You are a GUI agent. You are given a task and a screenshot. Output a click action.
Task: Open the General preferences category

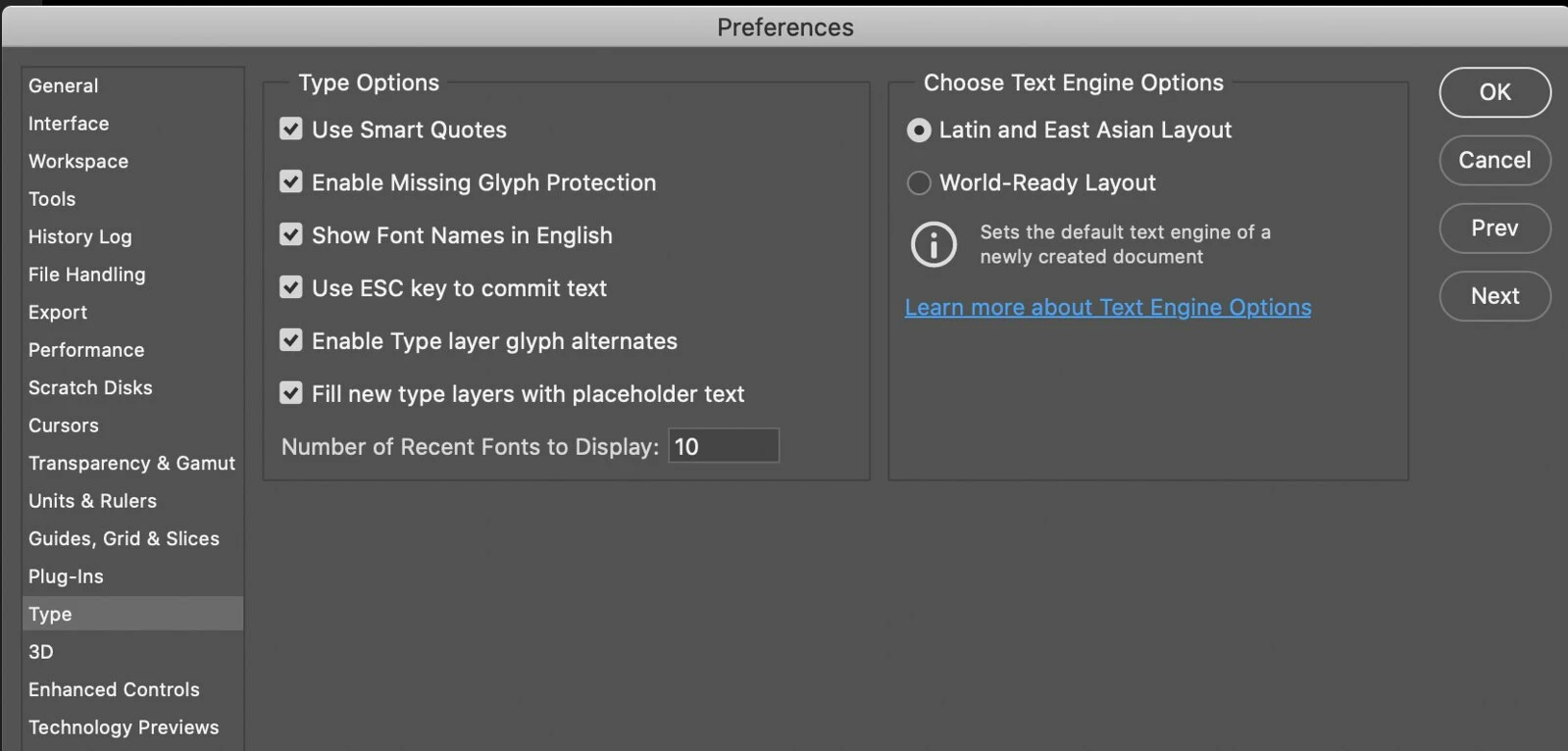point(64,86)
